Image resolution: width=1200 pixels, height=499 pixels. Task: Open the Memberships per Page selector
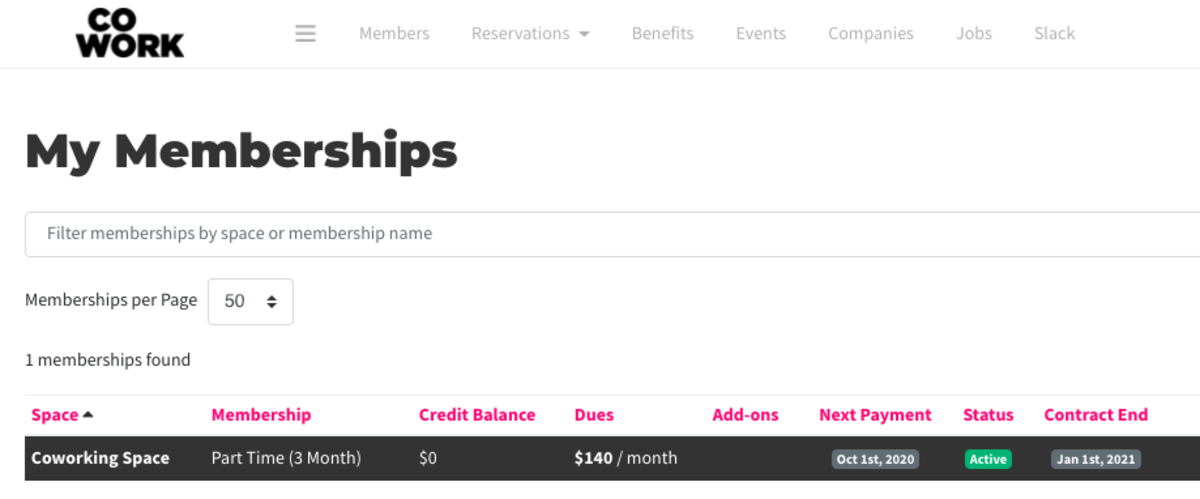[250, 301]
